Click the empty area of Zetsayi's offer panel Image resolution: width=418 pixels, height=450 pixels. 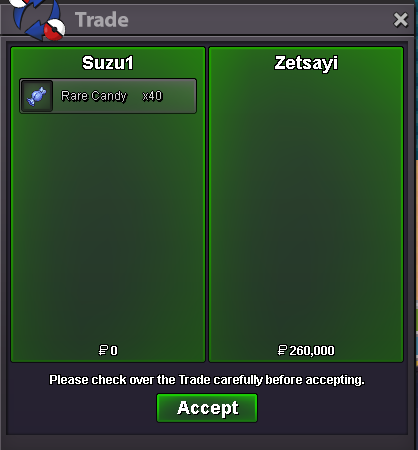tap(306, 207)
